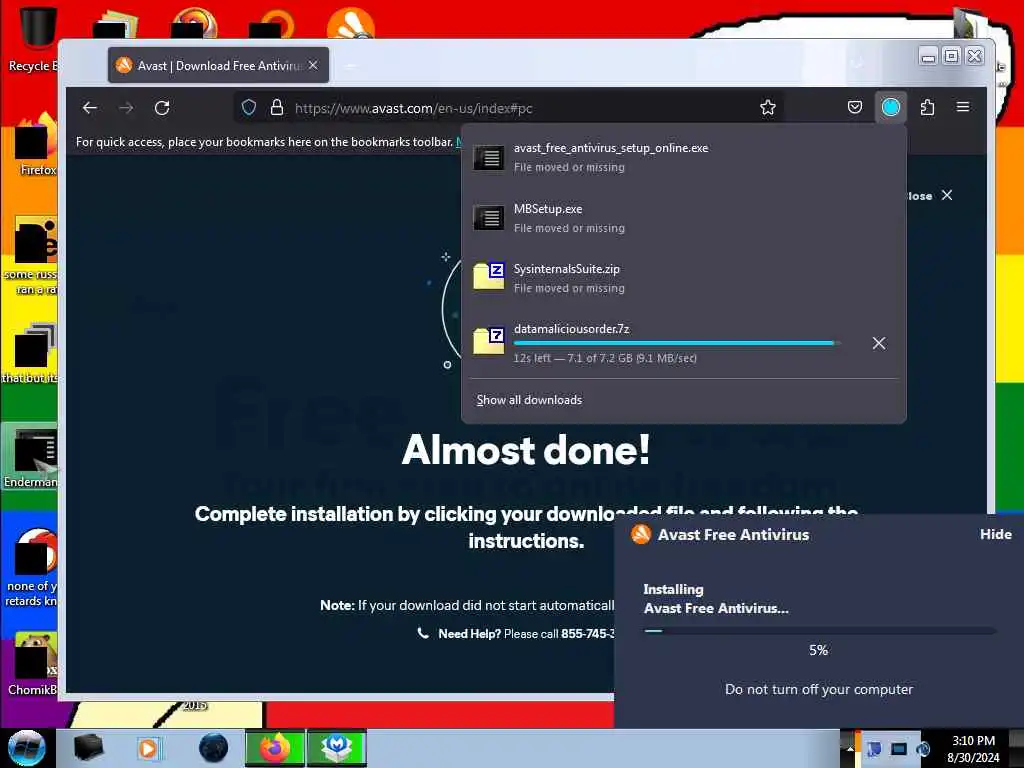The image size is (1024, 768).
Task: Open media player taskbar icon
Action: [148, 748]
